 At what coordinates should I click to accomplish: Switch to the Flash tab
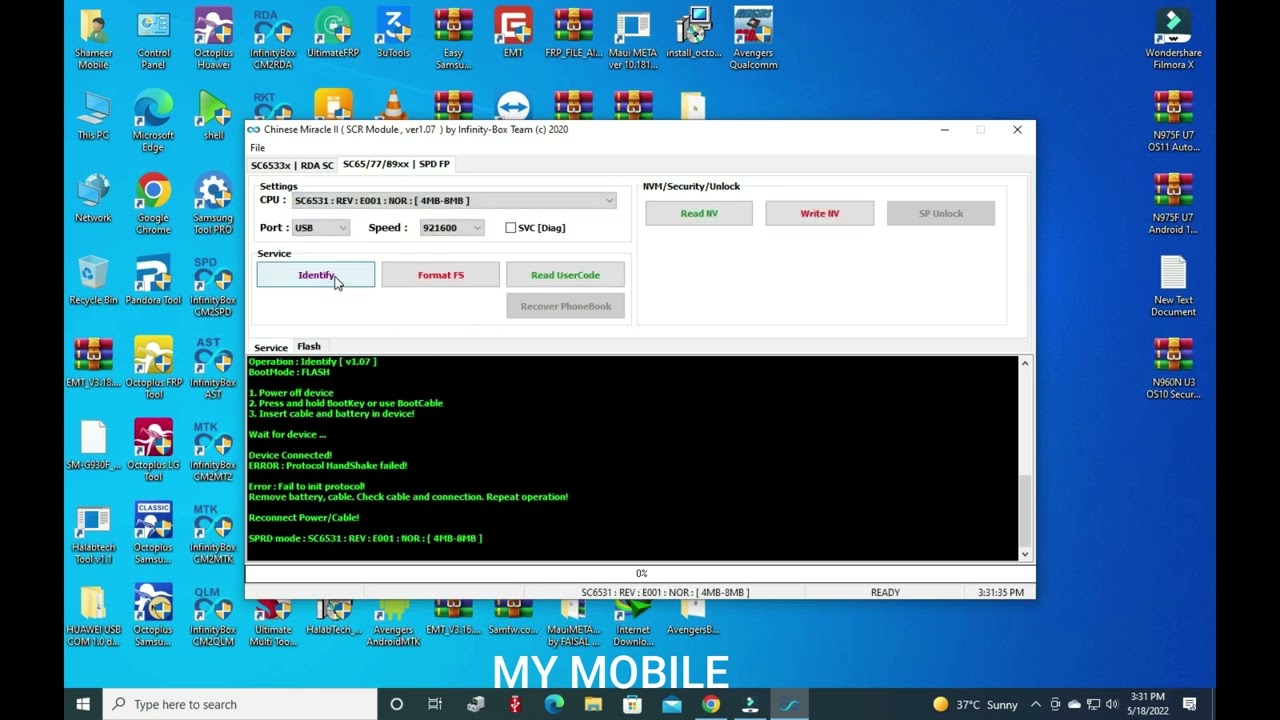308,346
